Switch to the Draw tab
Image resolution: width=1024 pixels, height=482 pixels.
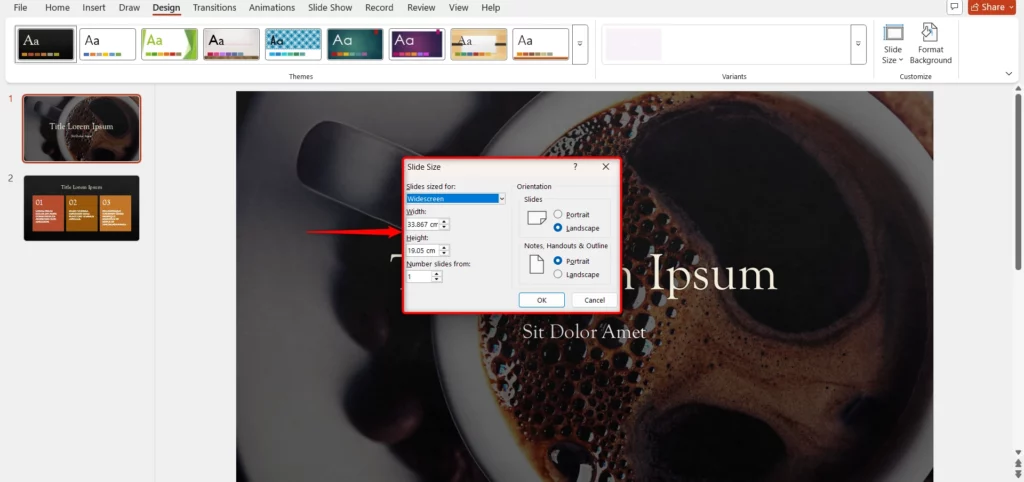click(130, 8)
